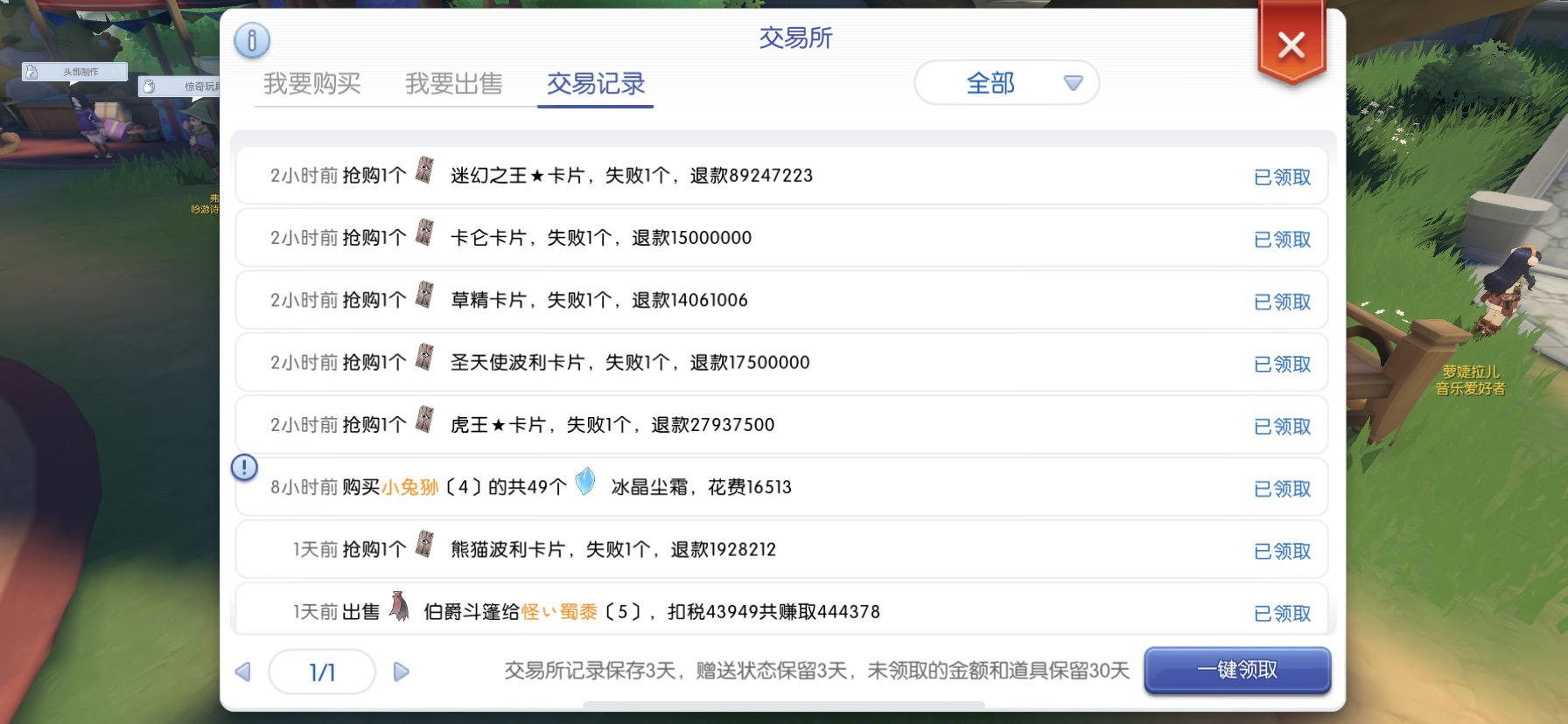This screenshot has width=1568, height=724.
Task: Close the 交易所 window with red X
Action: pos(1291,45)
